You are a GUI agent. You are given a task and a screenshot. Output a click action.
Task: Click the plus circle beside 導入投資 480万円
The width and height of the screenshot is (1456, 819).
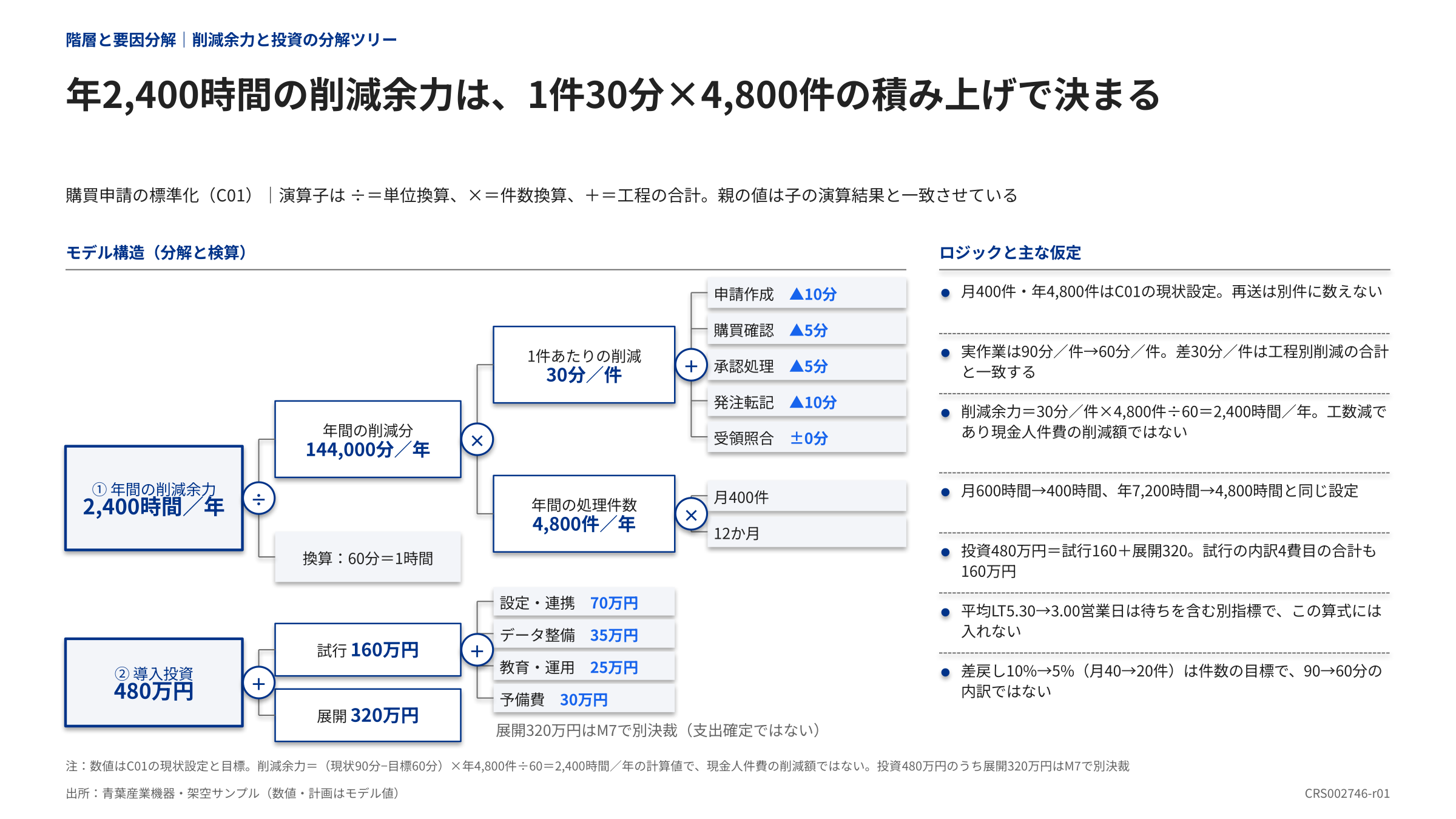tap(259, 683)
